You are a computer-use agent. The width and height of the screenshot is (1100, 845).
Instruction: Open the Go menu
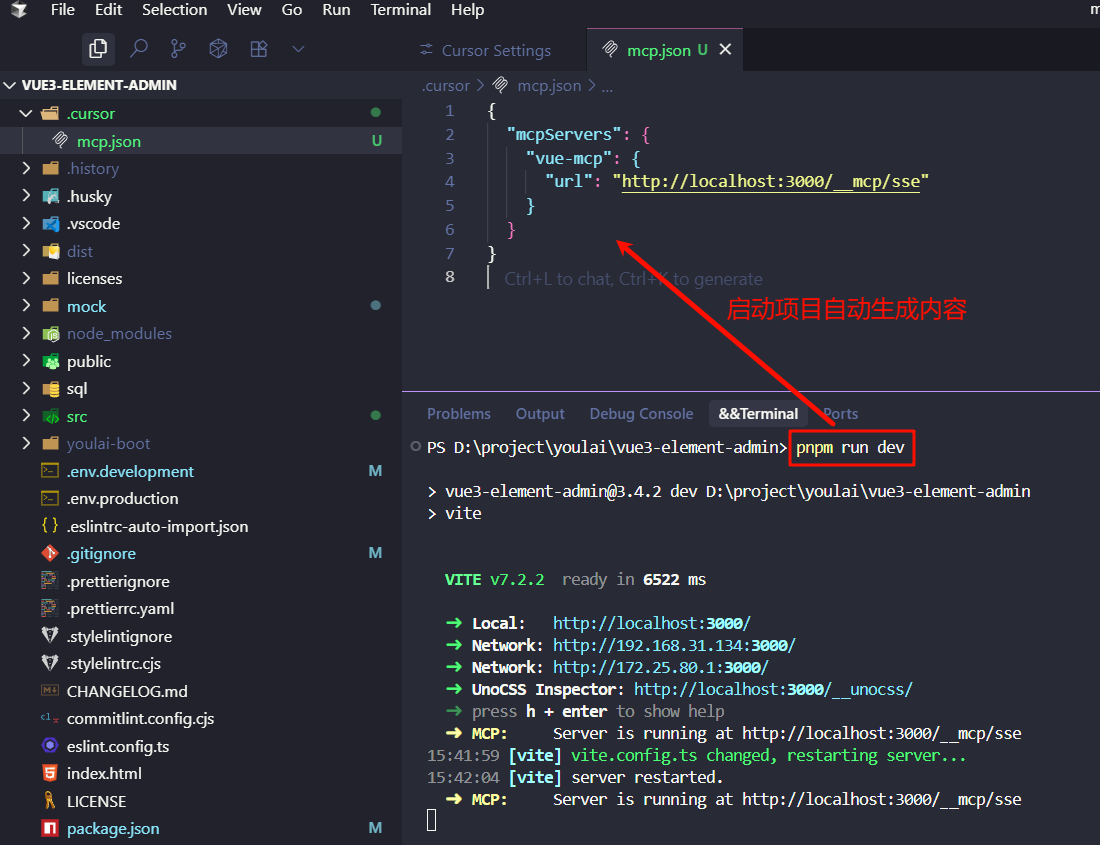292,10
